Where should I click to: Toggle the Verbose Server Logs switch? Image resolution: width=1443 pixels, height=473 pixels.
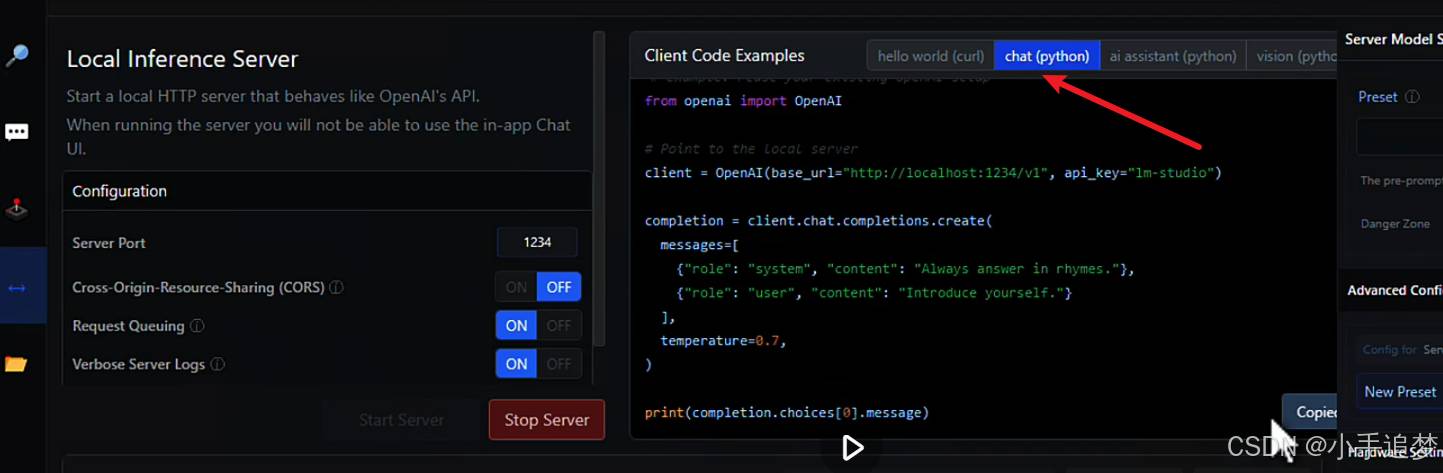coord(538,364)
